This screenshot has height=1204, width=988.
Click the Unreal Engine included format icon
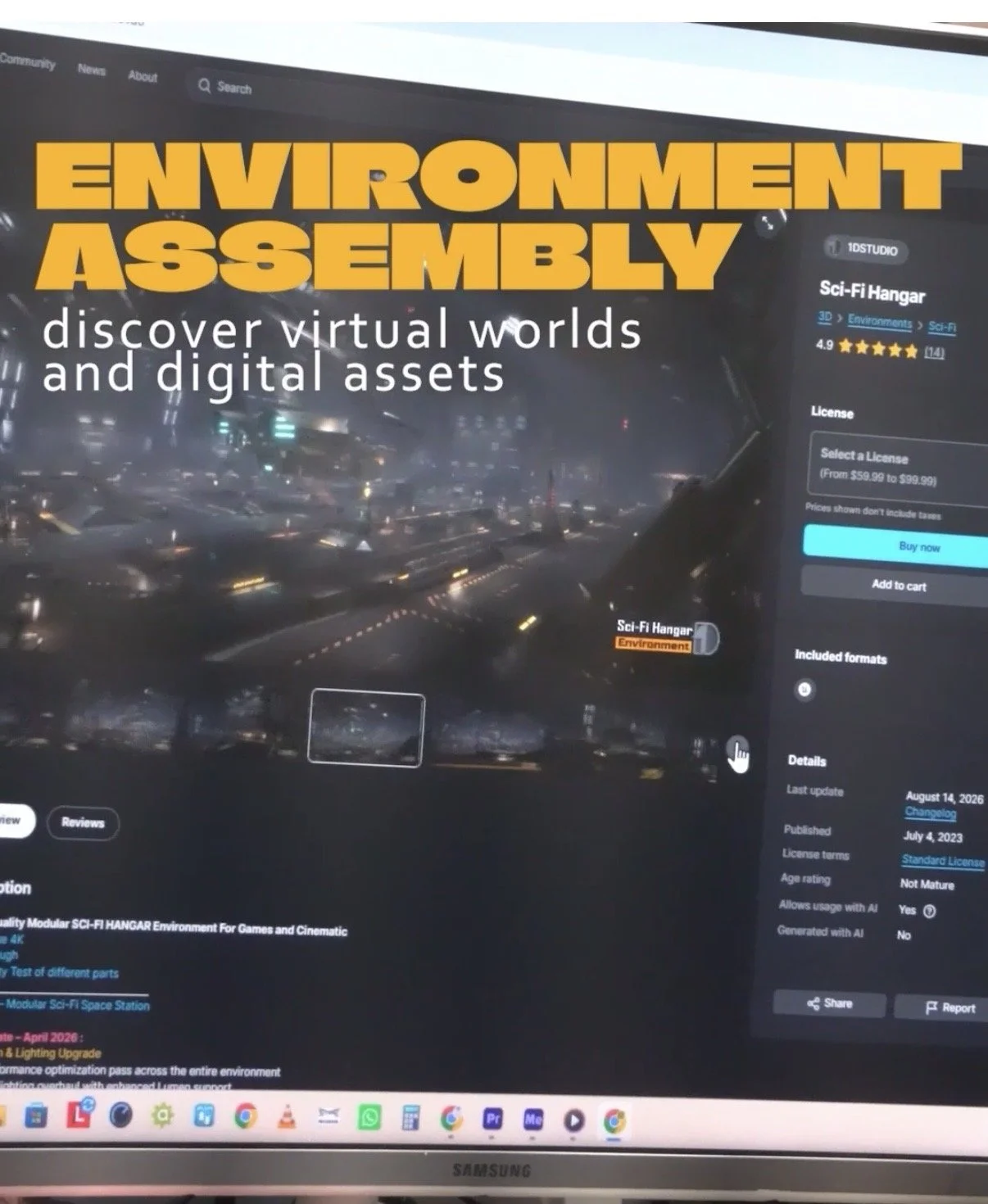pos(804,690)
